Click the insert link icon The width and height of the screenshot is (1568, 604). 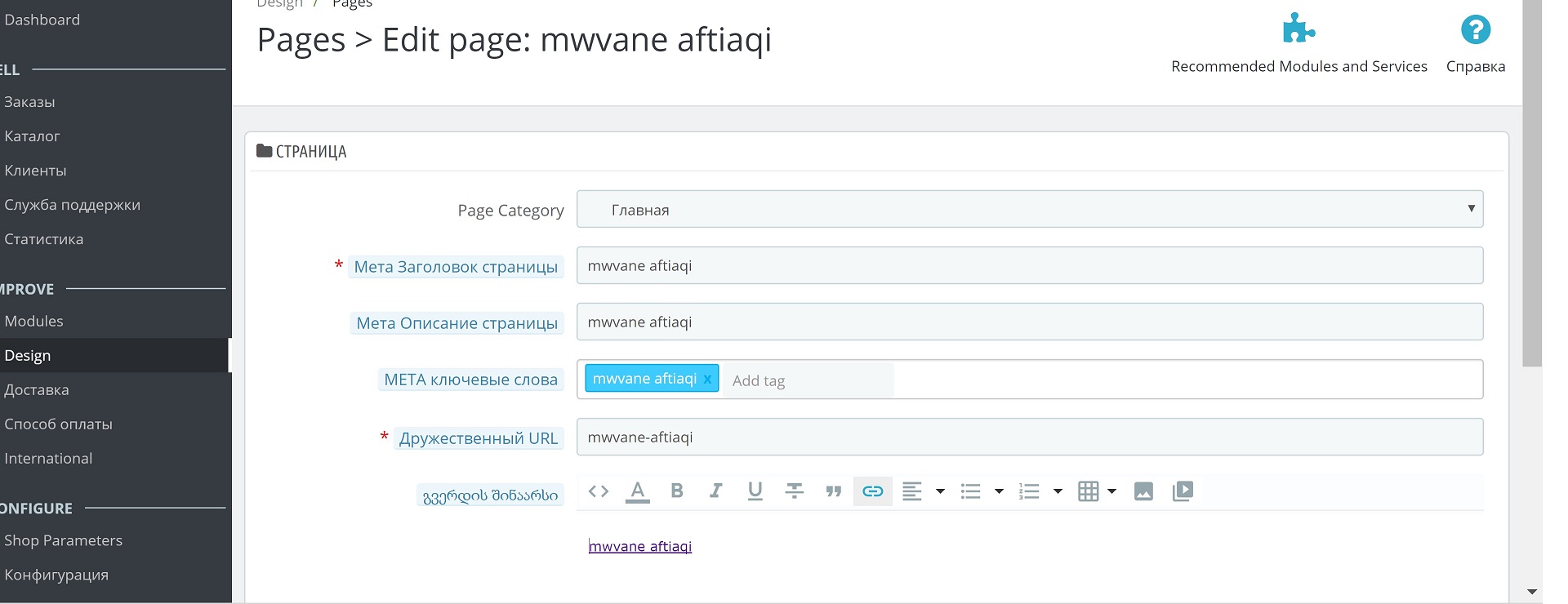coord(872,491)
